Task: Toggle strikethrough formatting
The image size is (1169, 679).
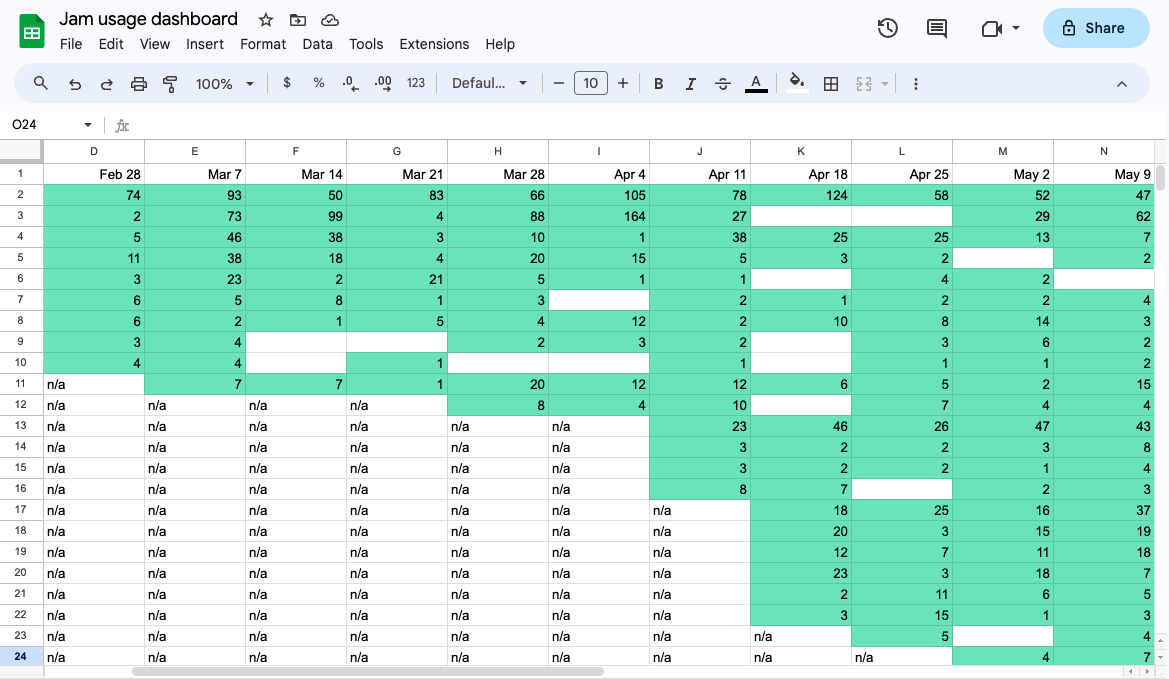Action: (x=722, y=83)
